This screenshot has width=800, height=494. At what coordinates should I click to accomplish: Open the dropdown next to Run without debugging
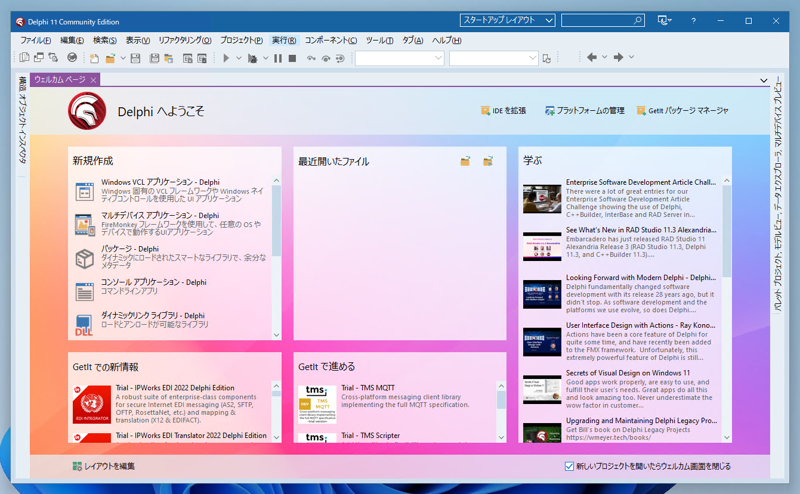(265, 58)
